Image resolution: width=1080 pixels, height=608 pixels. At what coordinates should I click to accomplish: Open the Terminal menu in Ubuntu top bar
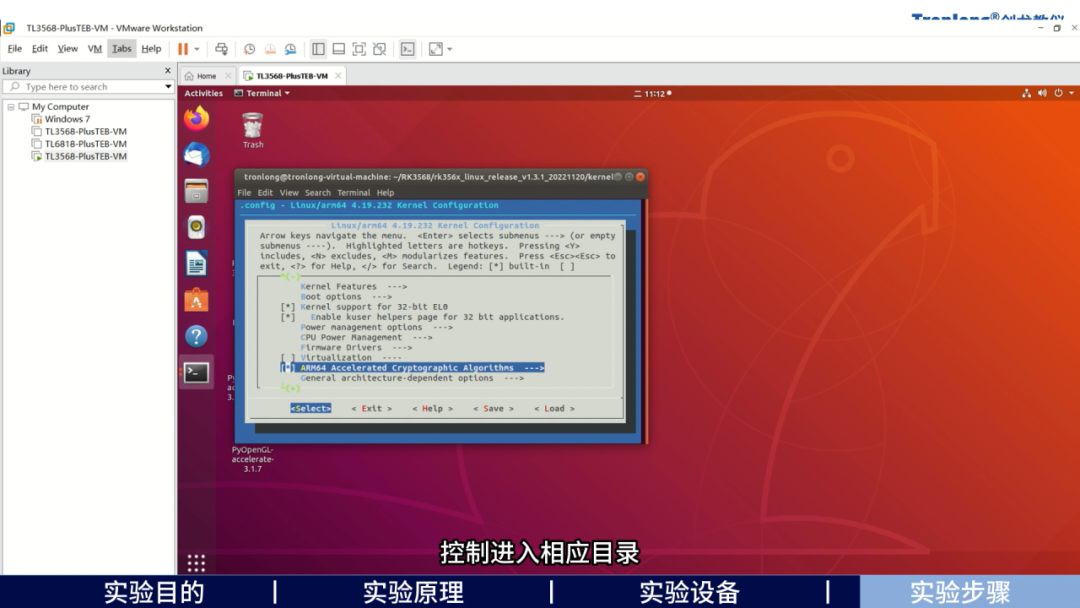pos(261,92)
